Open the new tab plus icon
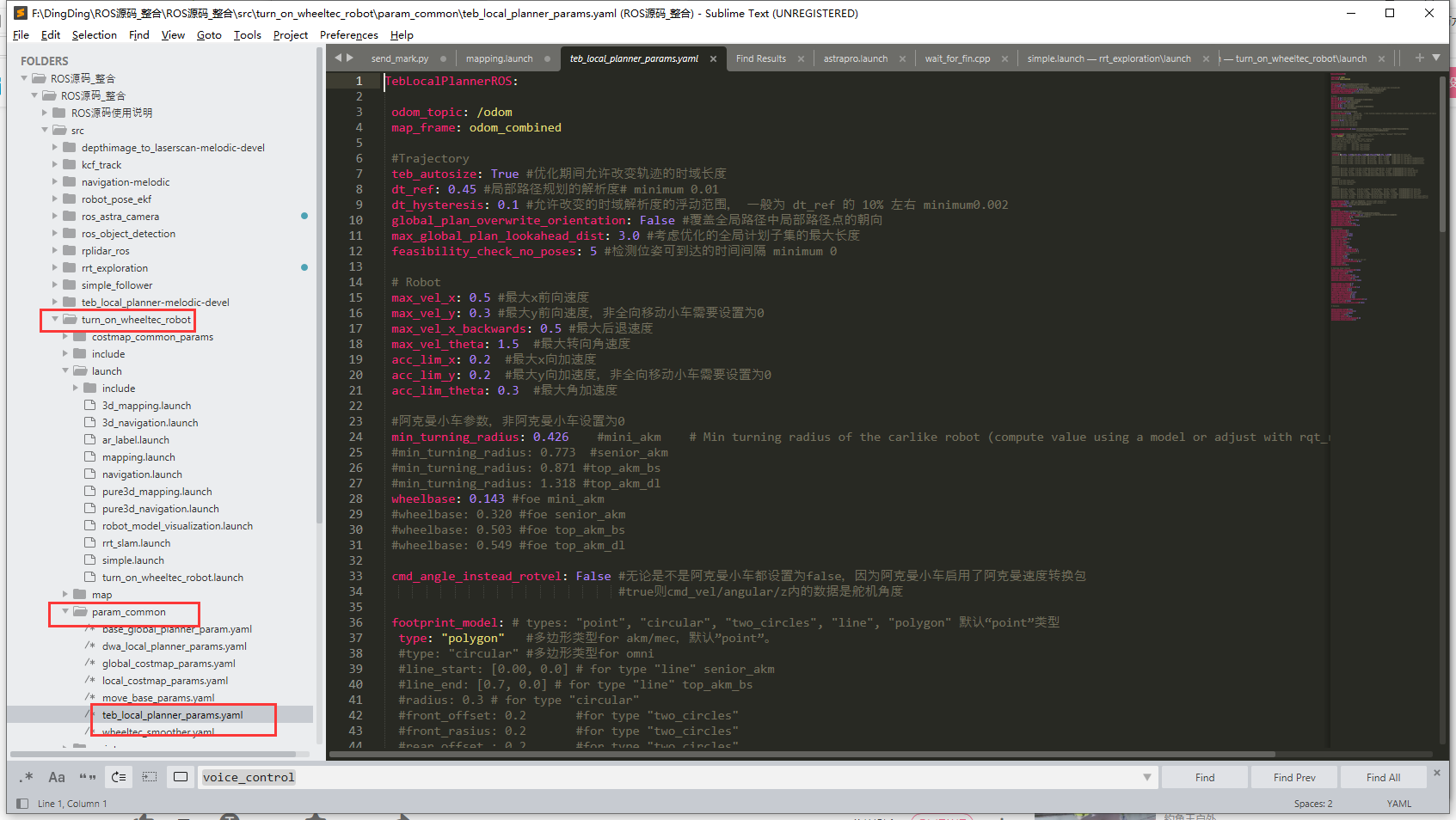The width and height of the screenshot is (1456, 820). point(1419,58)
